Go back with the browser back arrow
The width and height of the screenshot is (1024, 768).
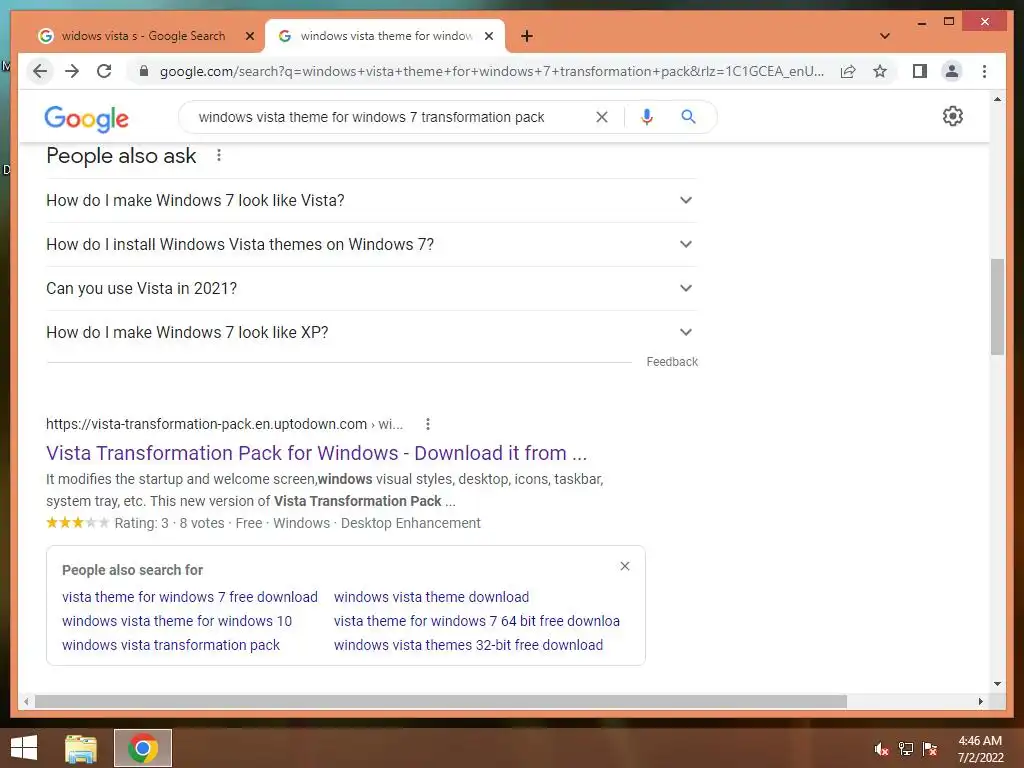pos(40,71)
